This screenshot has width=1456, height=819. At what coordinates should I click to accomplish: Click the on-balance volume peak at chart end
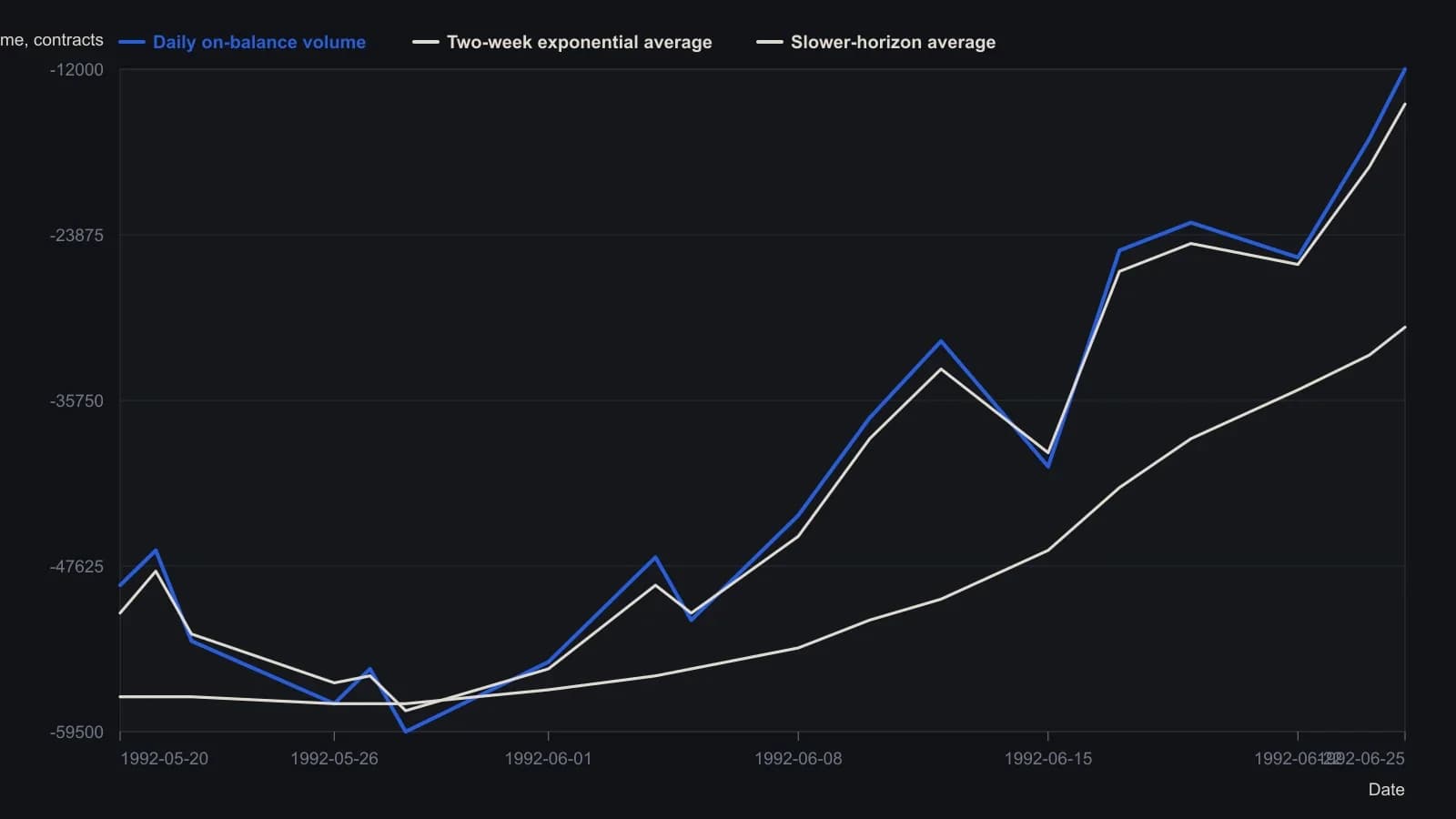[x=1405, y=69]
